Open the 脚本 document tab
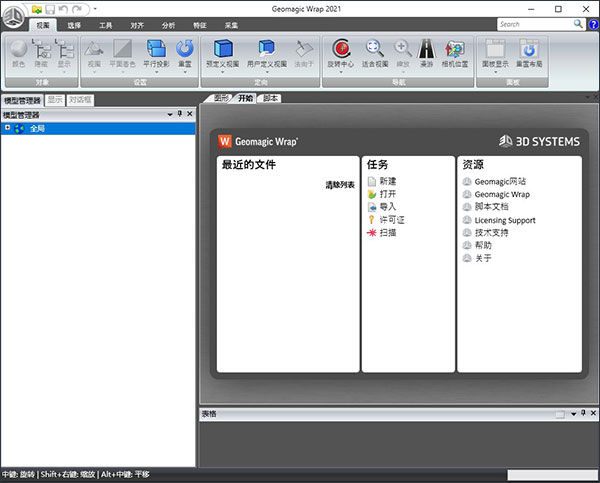600x483 pixels. [x=270, y=99]
